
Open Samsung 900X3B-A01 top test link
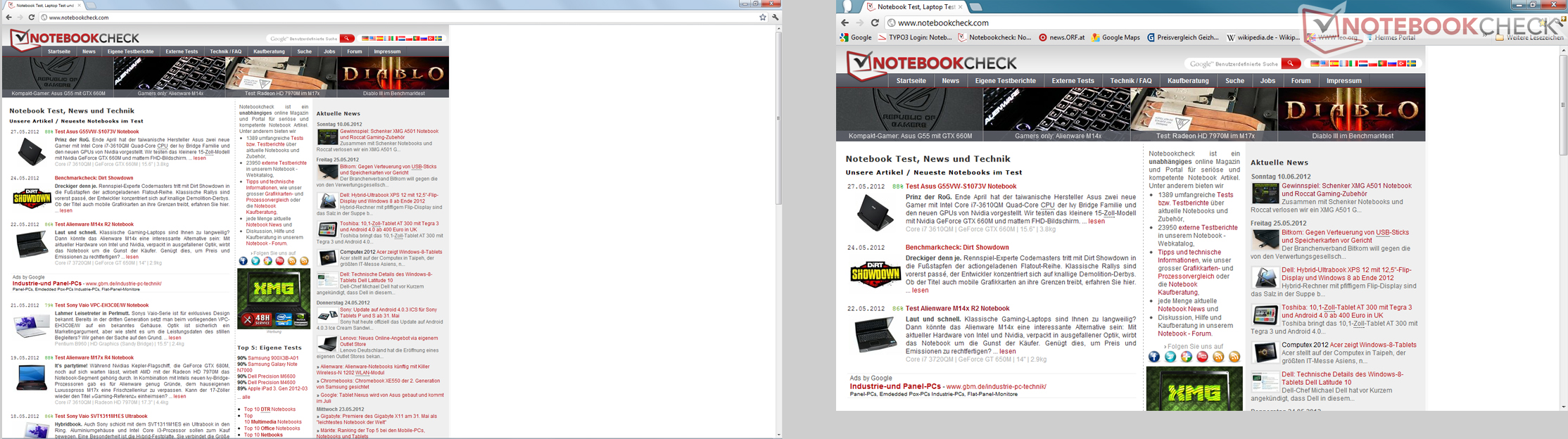pyautogui.click(x=272, y=358)
